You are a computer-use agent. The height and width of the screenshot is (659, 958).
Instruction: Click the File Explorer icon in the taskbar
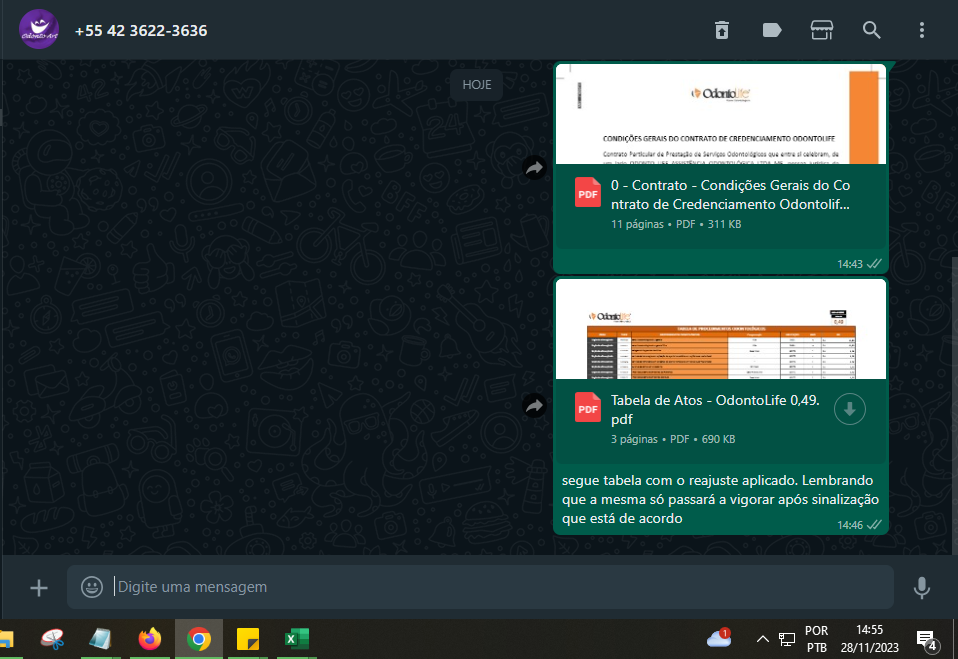[6, 639]
